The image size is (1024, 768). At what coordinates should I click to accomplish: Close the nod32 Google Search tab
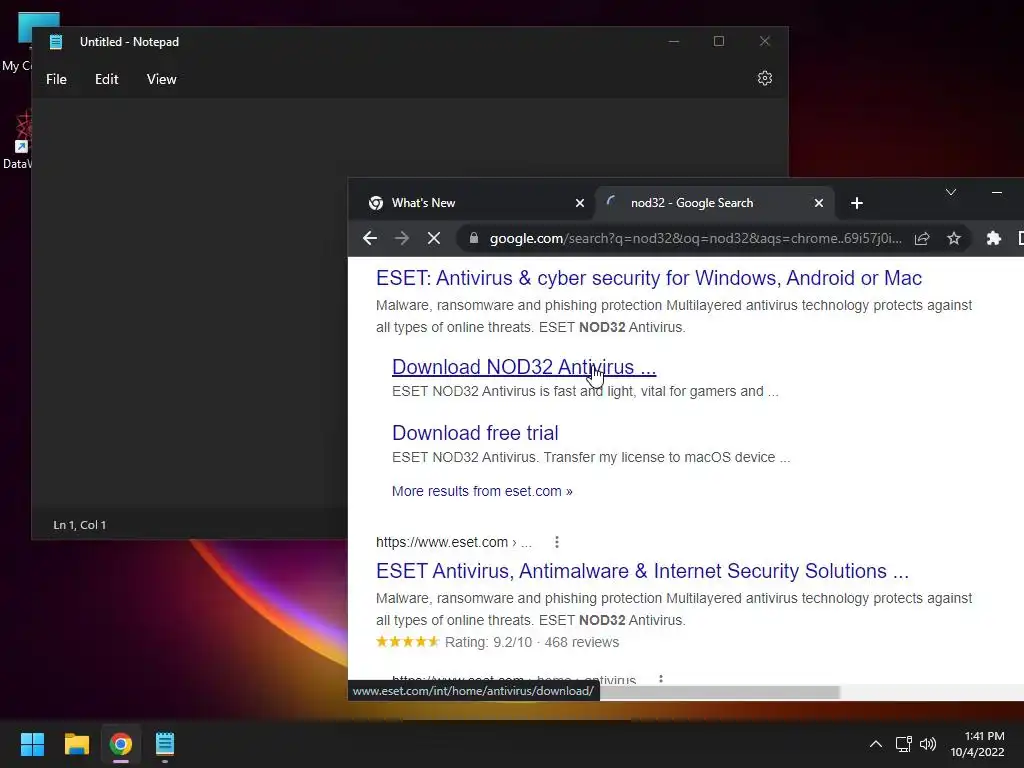(x=818, y=203)
